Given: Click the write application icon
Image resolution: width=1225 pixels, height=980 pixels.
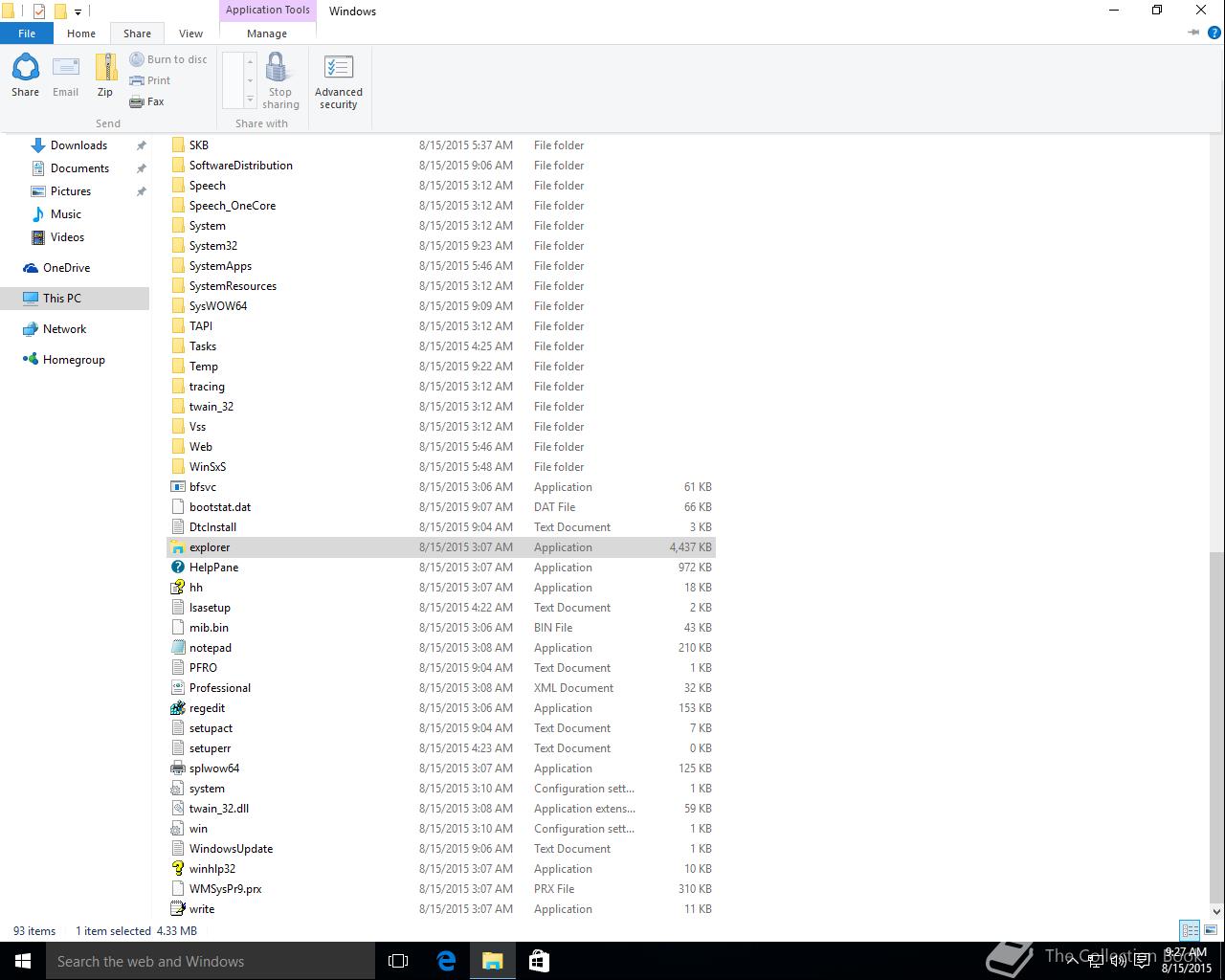Looking at the screenshot, I should pyautogui.click(x=177, y=909).
